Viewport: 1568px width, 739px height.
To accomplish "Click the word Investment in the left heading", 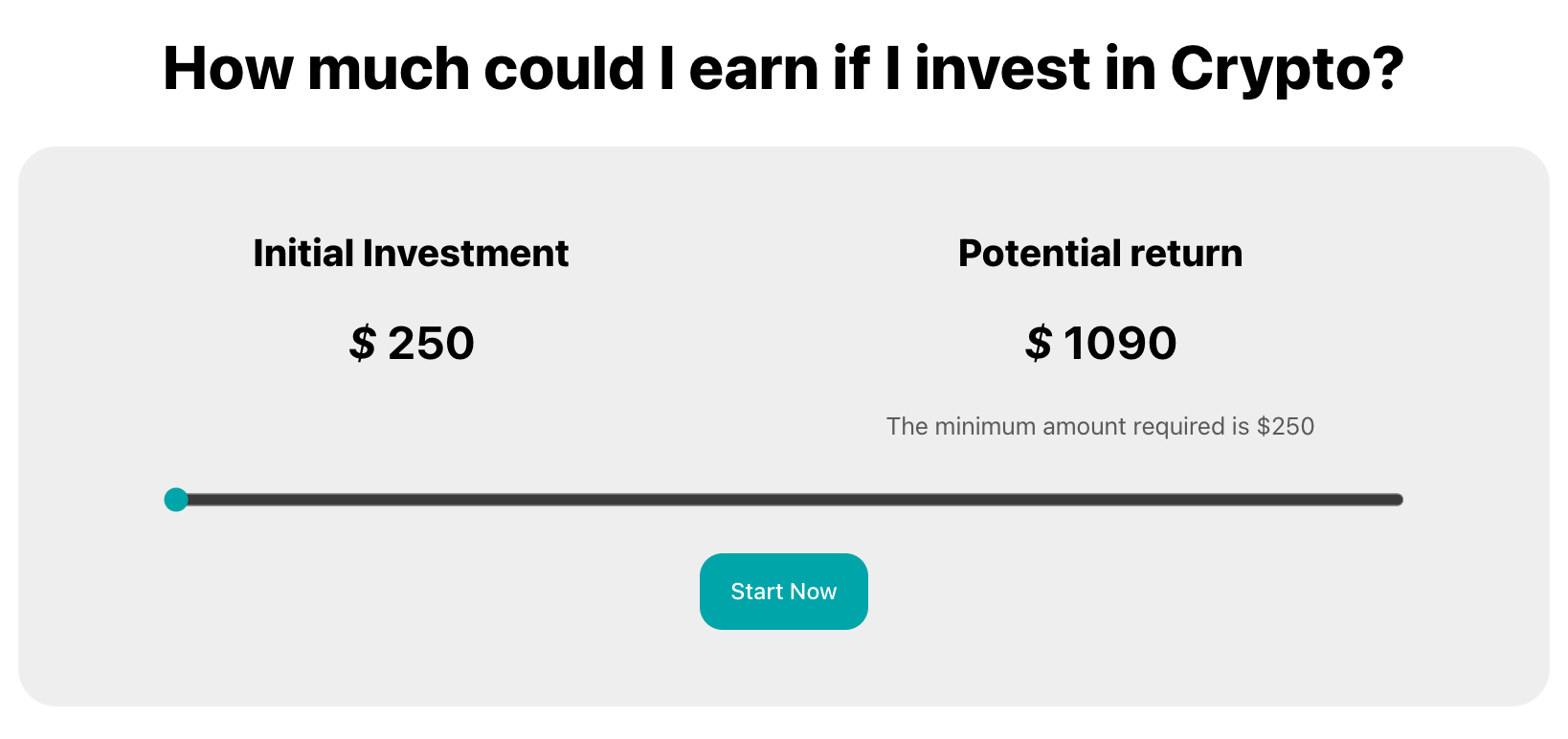I will pos(465,254).
